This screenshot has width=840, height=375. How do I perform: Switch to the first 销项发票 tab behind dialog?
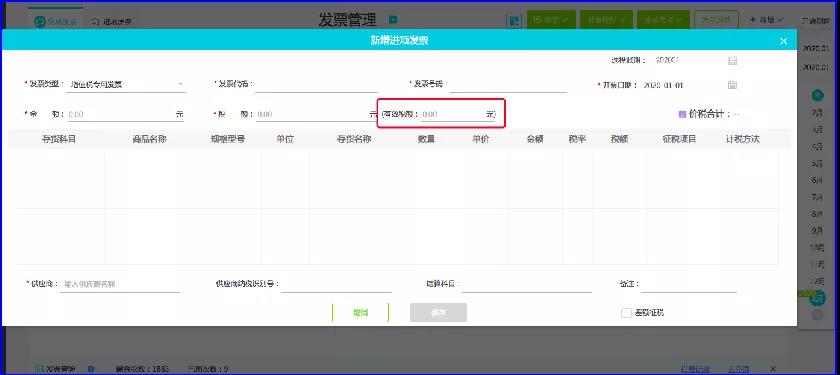coord(55,22)
